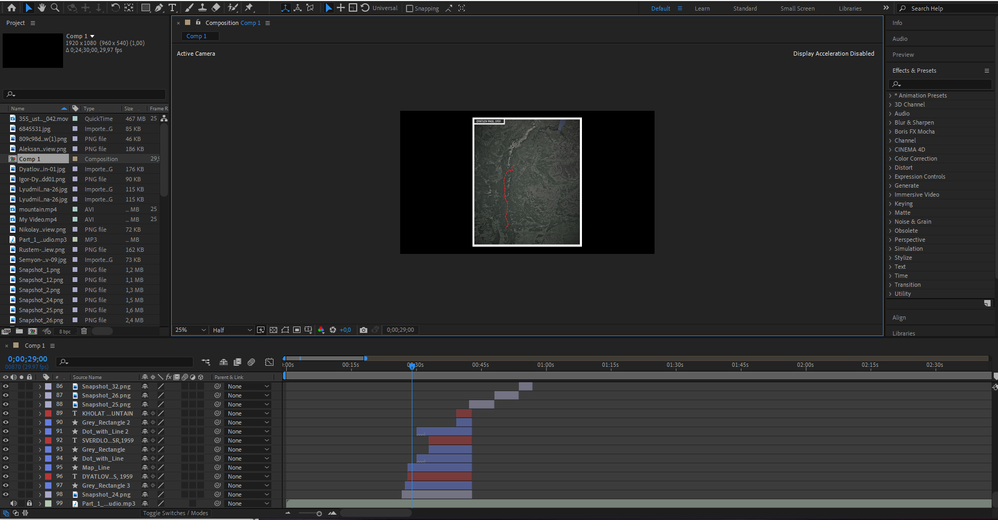998x520 pixels.
Task: Switch to the Learn workspace
Action: point(702,8)
